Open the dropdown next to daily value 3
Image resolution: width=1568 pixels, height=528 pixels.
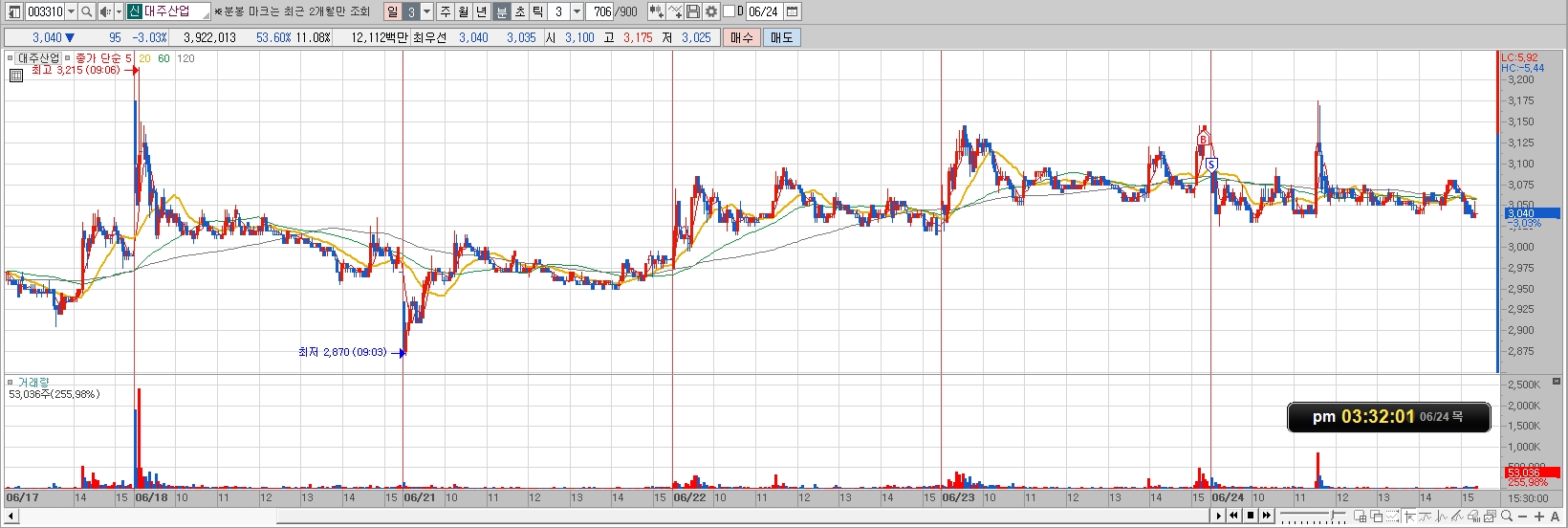426,11
